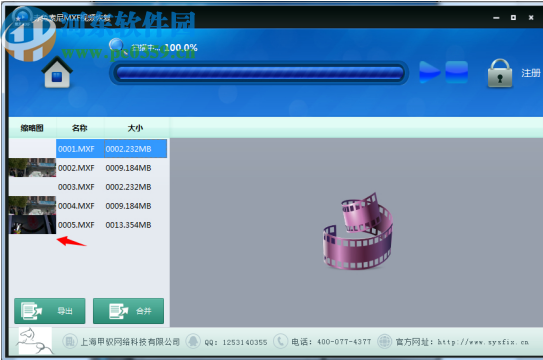Screen dimensions: 543x360
Task: Select the file 0003.MXF
Action: [x=76, y=187]
